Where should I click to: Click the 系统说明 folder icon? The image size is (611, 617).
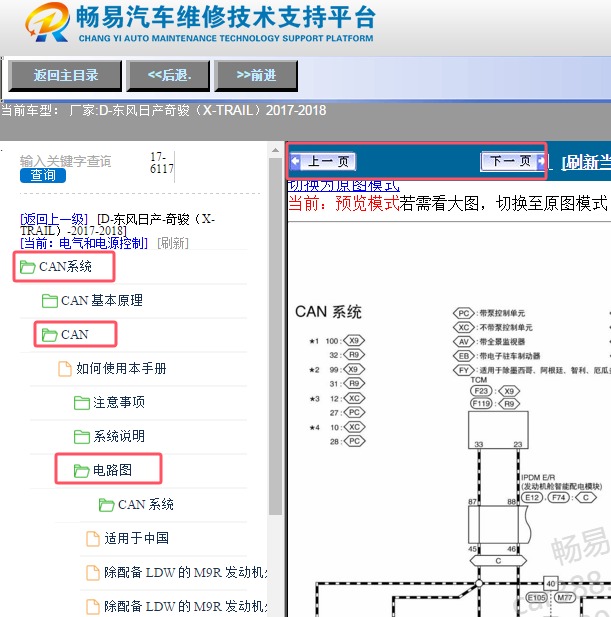coord(82,437)
